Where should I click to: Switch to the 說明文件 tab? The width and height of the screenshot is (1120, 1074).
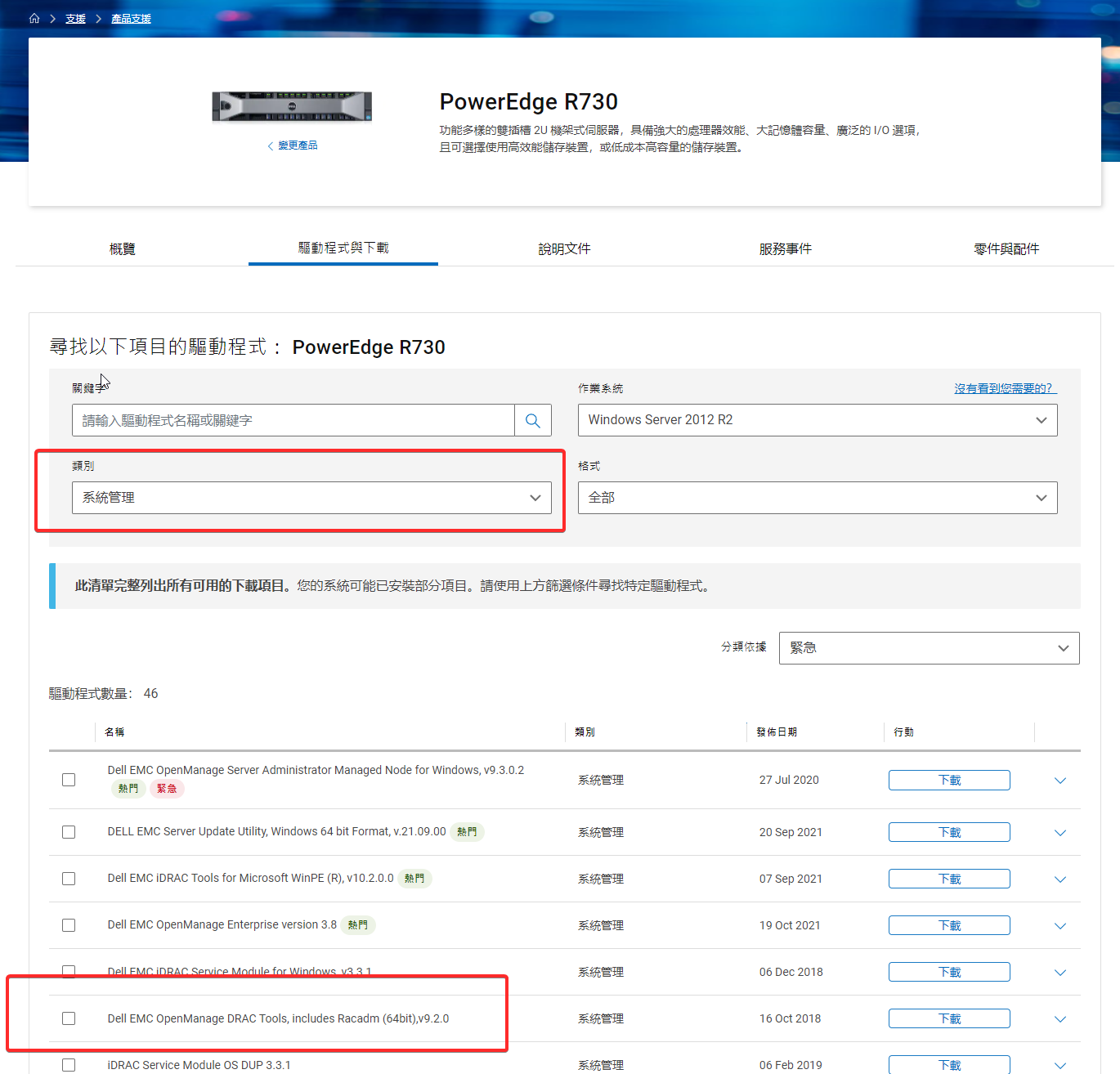point(564,248)
